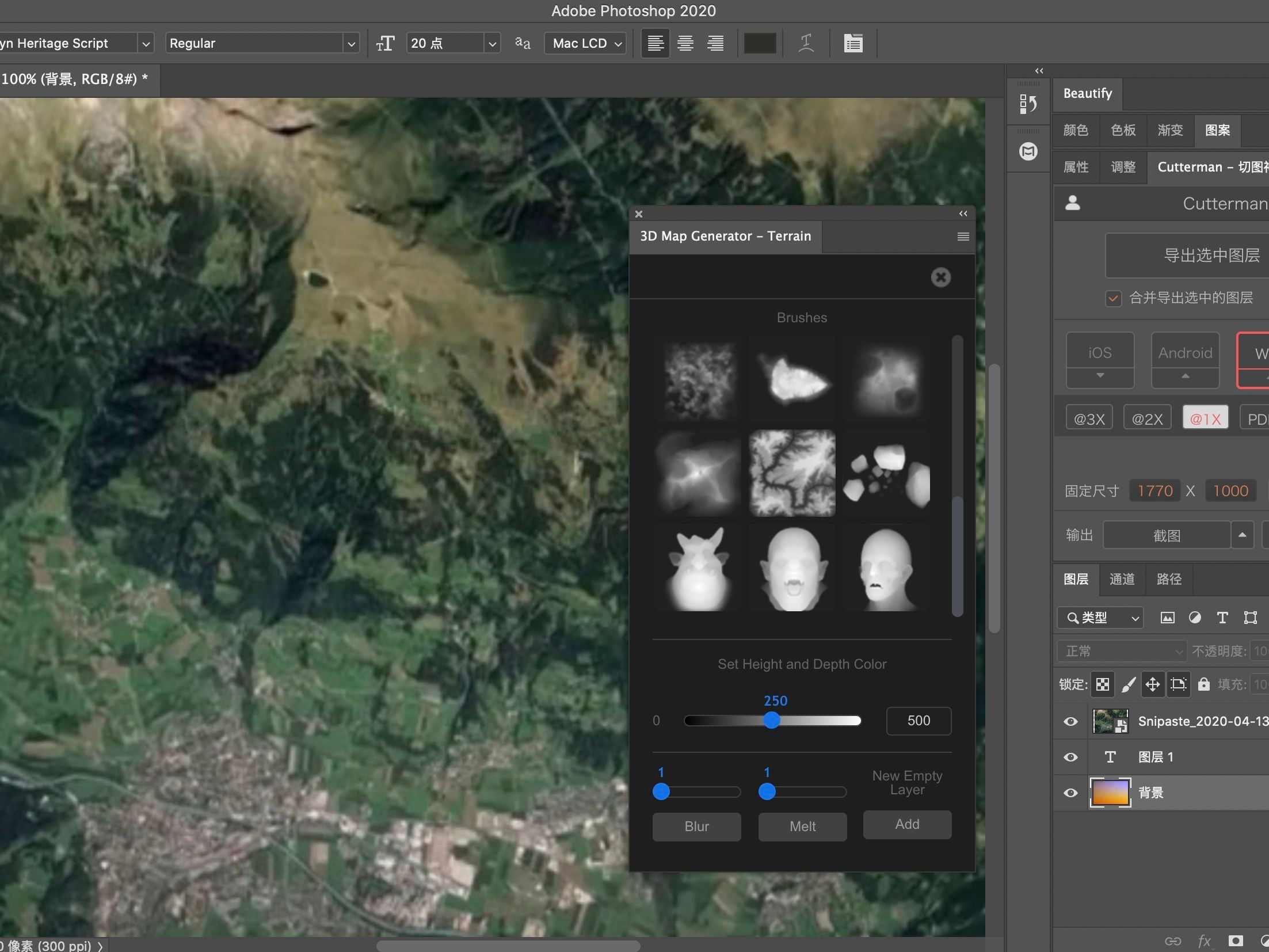Click the lock-all padlock icon
This screenshot has width=1269, height=952.
coord(1204,684)
